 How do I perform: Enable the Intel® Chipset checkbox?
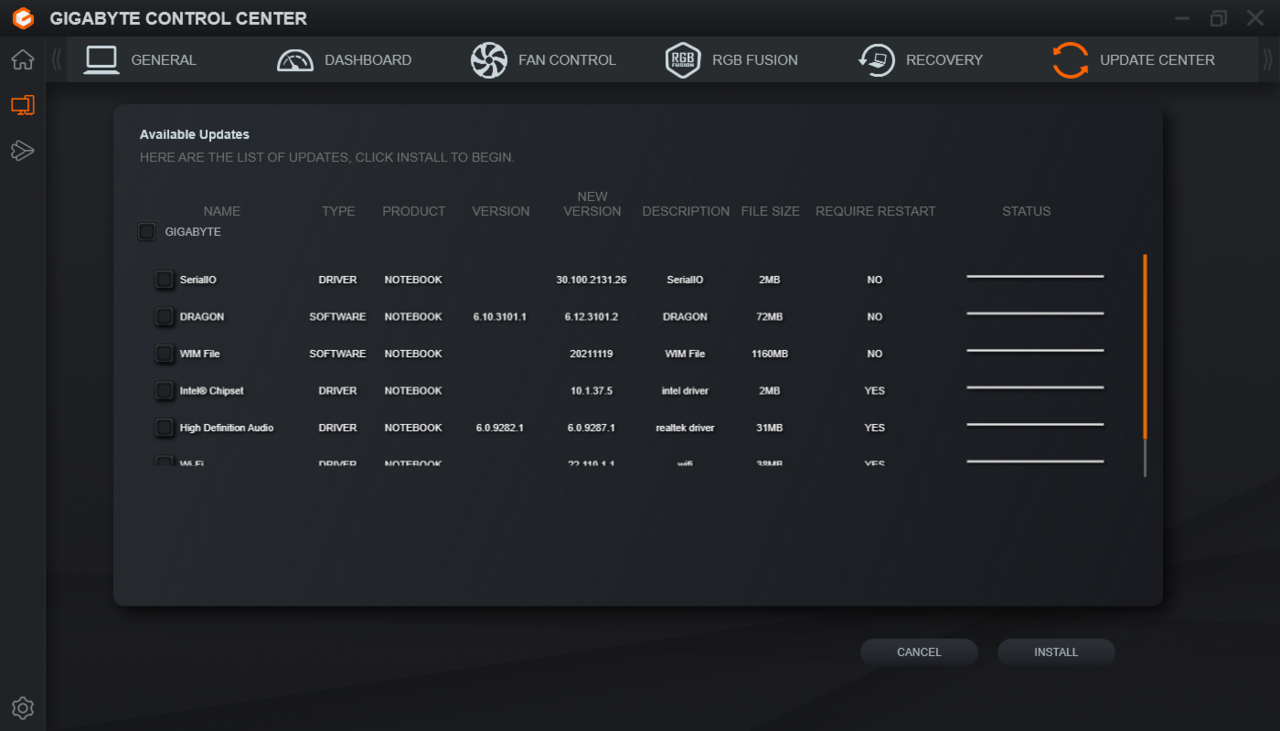164,391
